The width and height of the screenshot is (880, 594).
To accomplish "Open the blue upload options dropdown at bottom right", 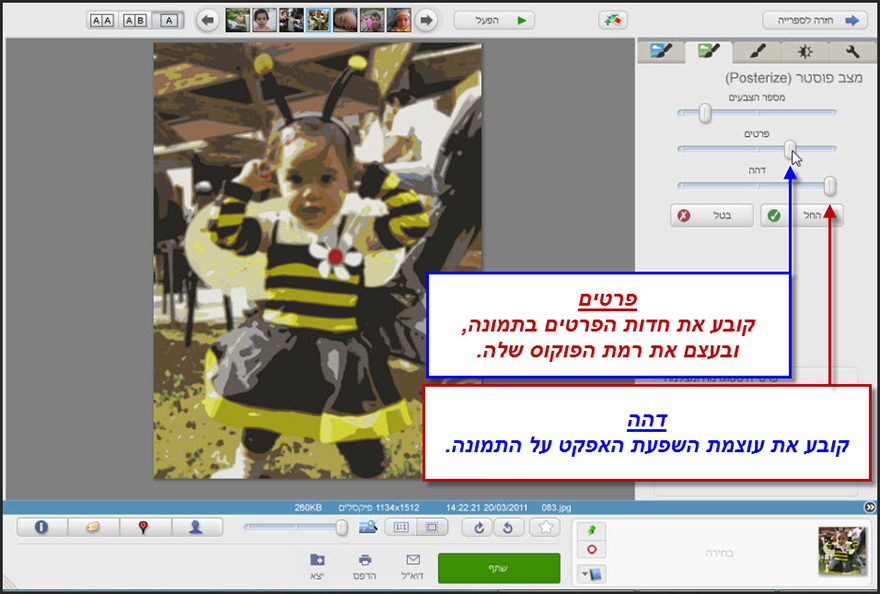I will [593, 573].
